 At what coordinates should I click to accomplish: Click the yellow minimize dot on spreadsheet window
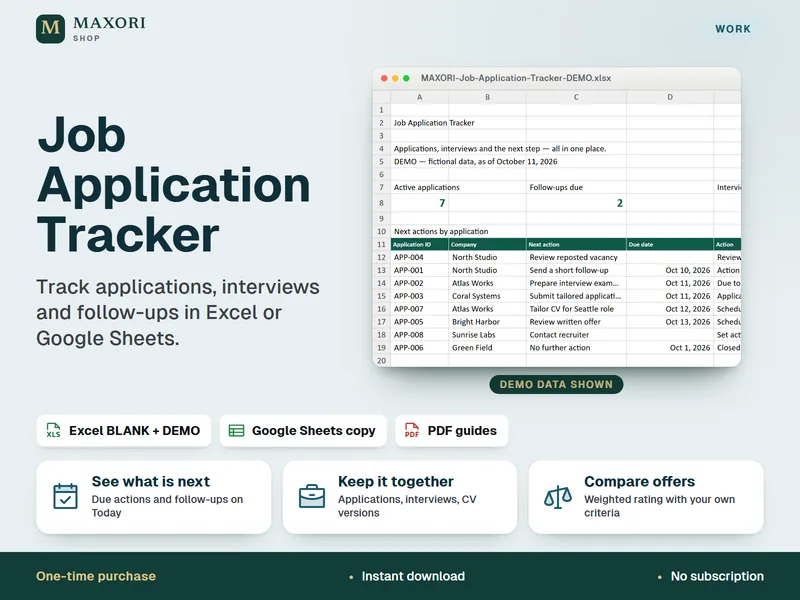click(x=395, y=78)
